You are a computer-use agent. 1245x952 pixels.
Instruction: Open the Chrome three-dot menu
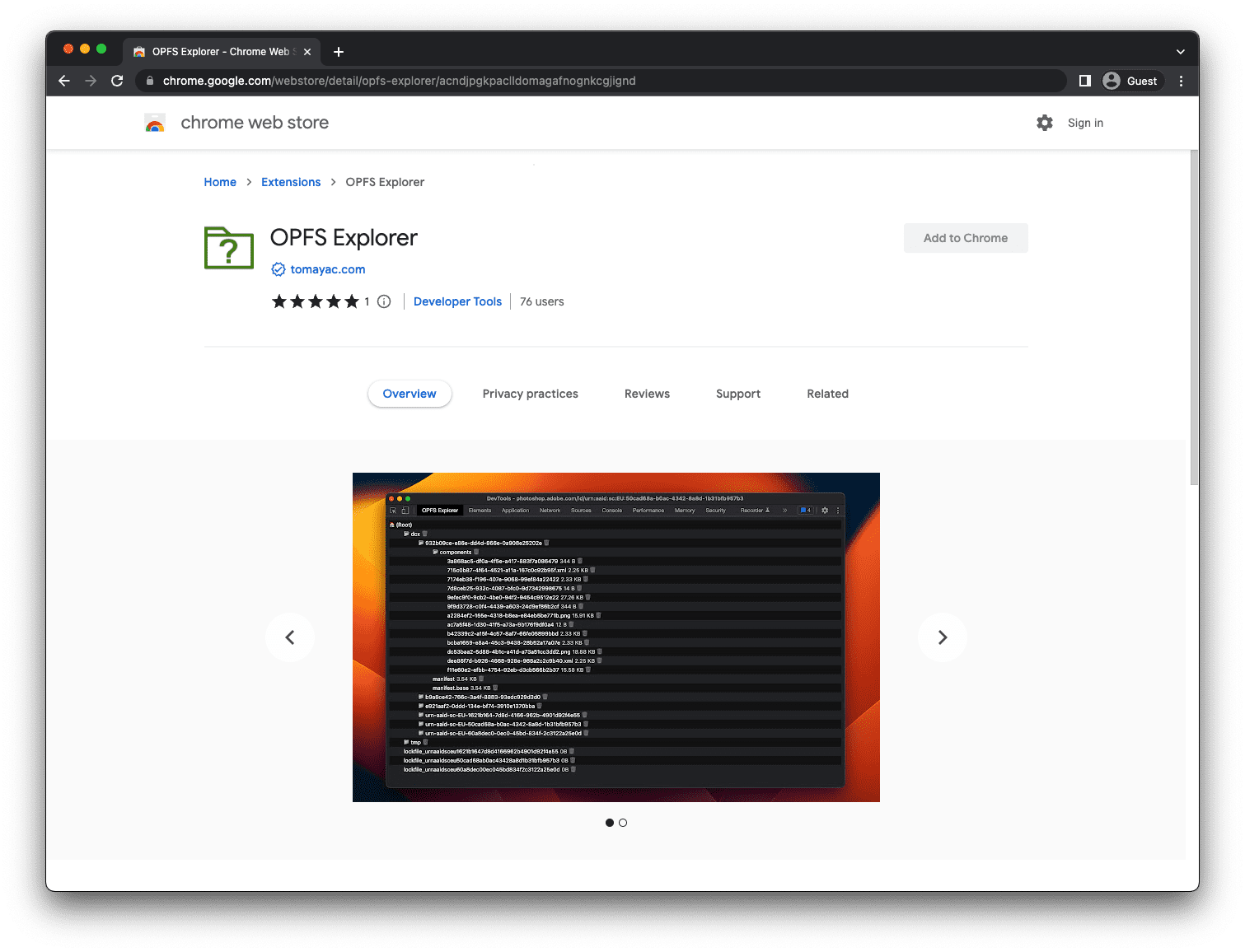1181,81
